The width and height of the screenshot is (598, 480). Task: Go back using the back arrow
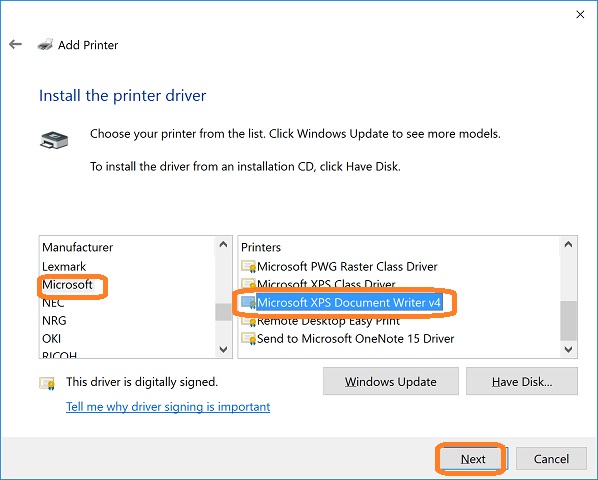click(x=15, y=44)
